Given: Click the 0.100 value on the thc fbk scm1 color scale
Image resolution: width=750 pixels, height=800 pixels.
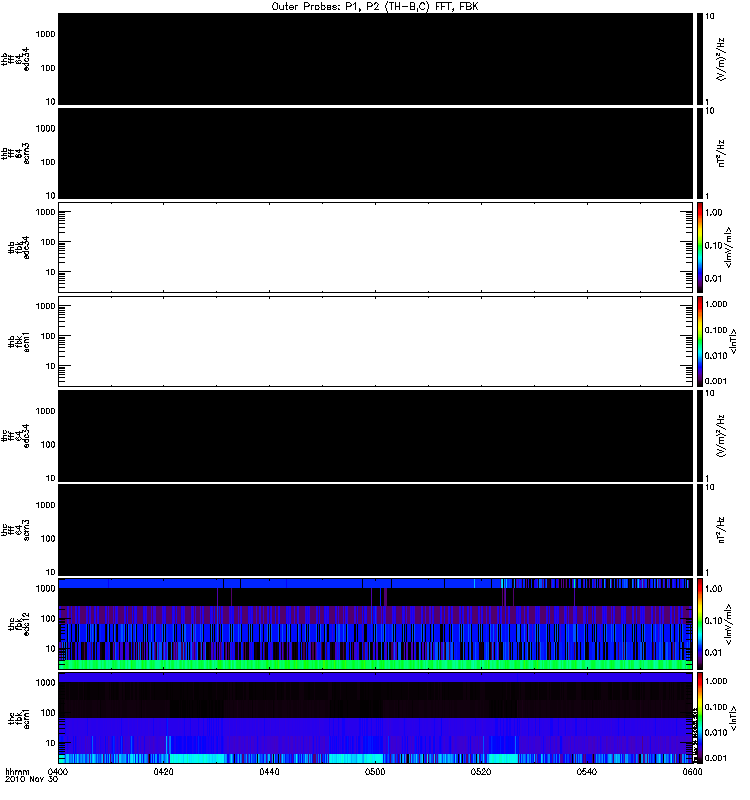Looking at the screenshot, I should point(716,707).
